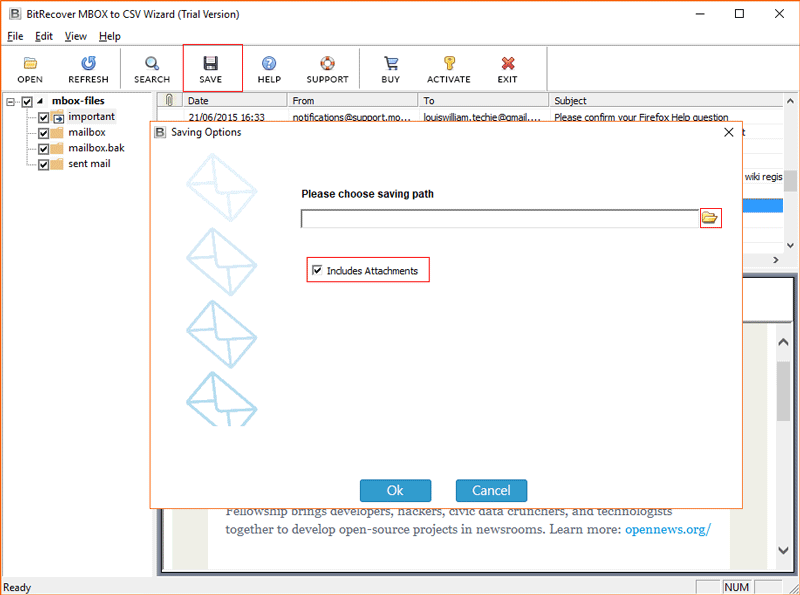Click the preview pane scrollbar thumb
800x595 pixels.
coord(783,391)
